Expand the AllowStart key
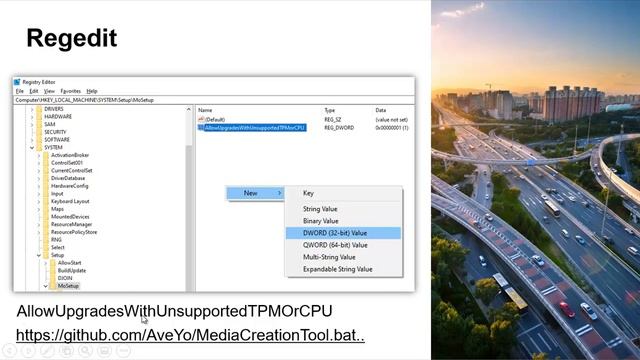Image resolution: width=640 pixels, height=360 pixels. pos(46,263)
